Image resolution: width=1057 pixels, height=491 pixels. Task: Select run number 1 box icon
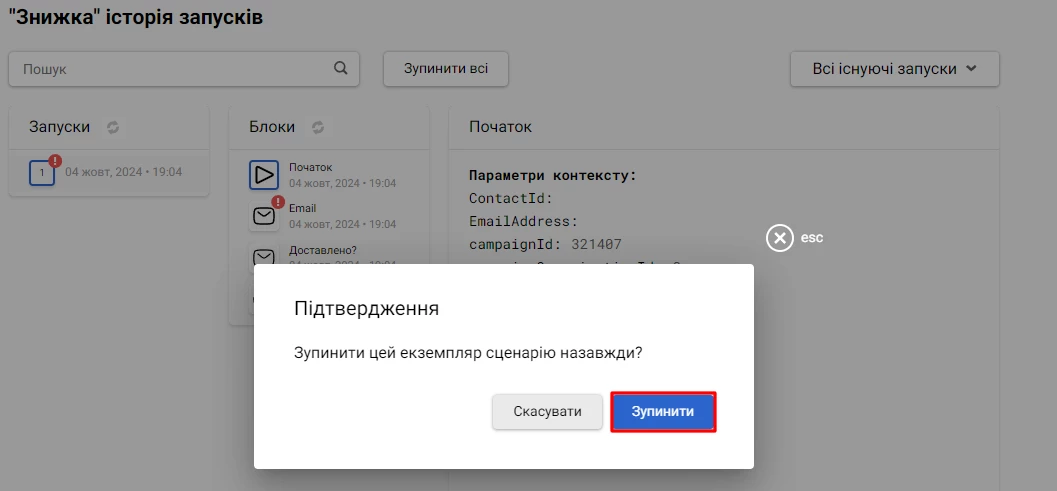point(42,173)
